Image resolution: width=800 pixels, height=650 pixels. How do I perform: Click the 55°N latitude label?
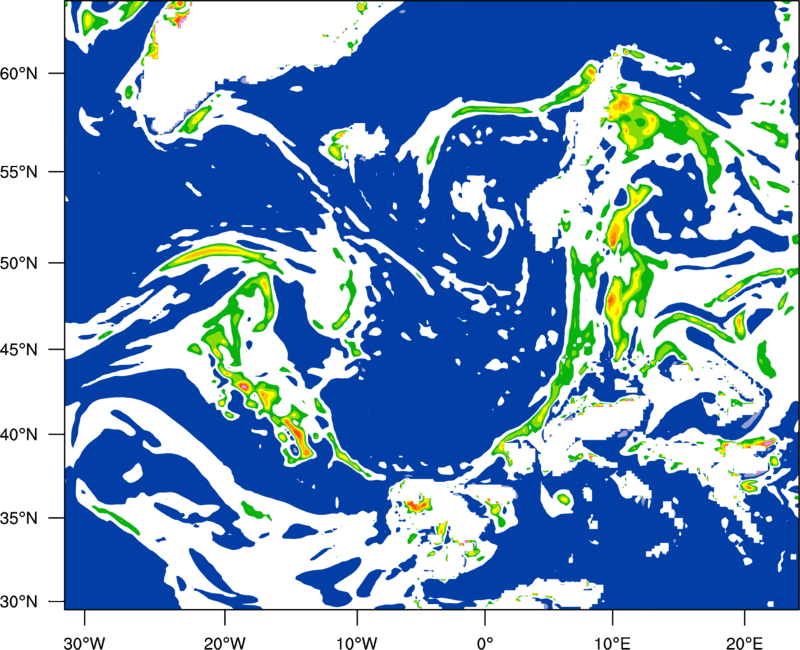[19, 172]
